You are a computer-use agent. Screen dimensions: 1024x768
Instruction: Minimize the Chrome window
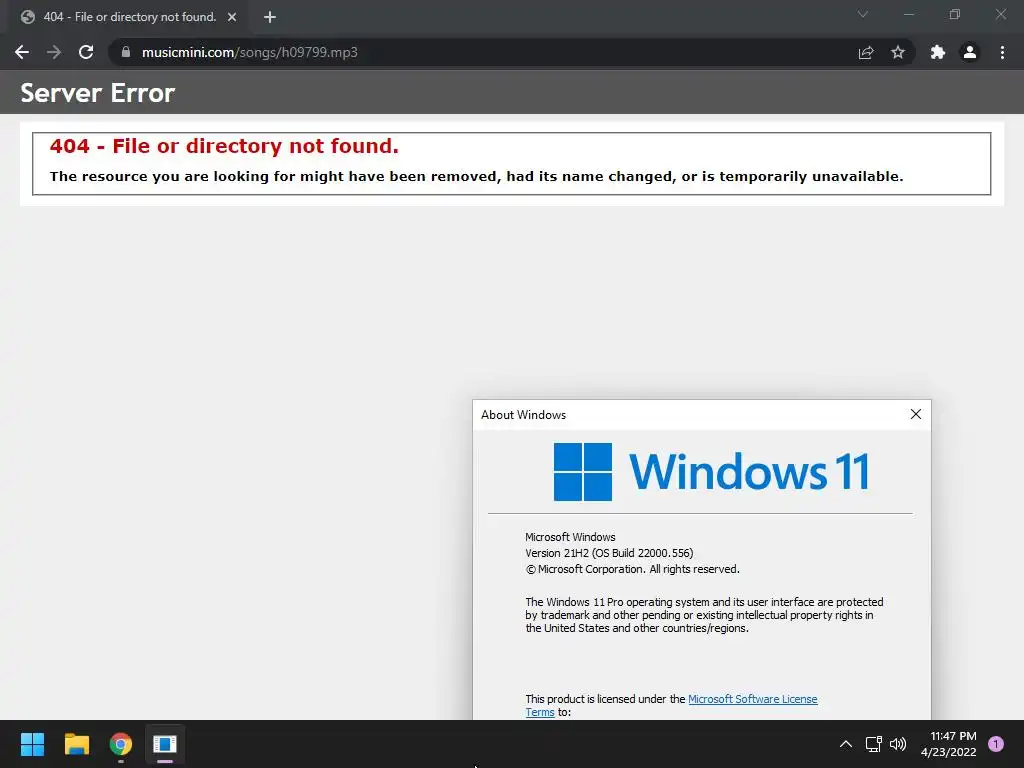[909, 14]
